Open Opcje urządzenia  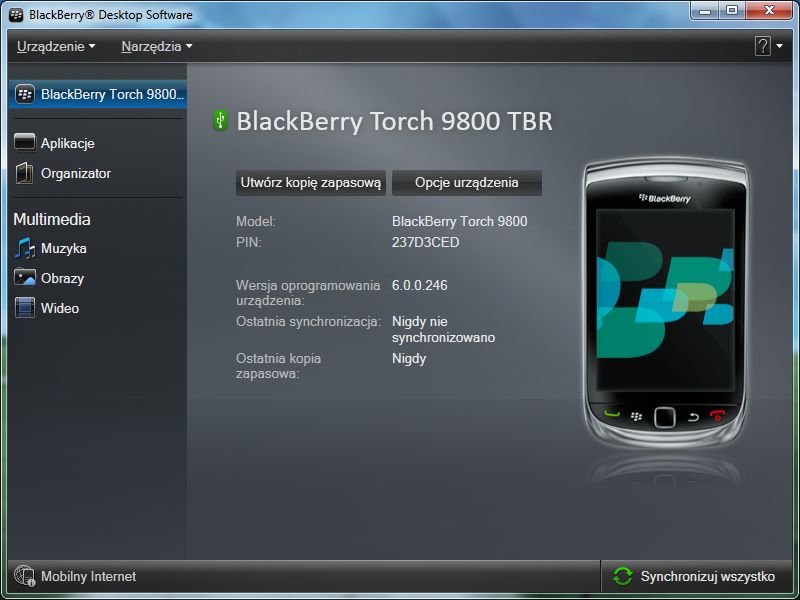467,183
